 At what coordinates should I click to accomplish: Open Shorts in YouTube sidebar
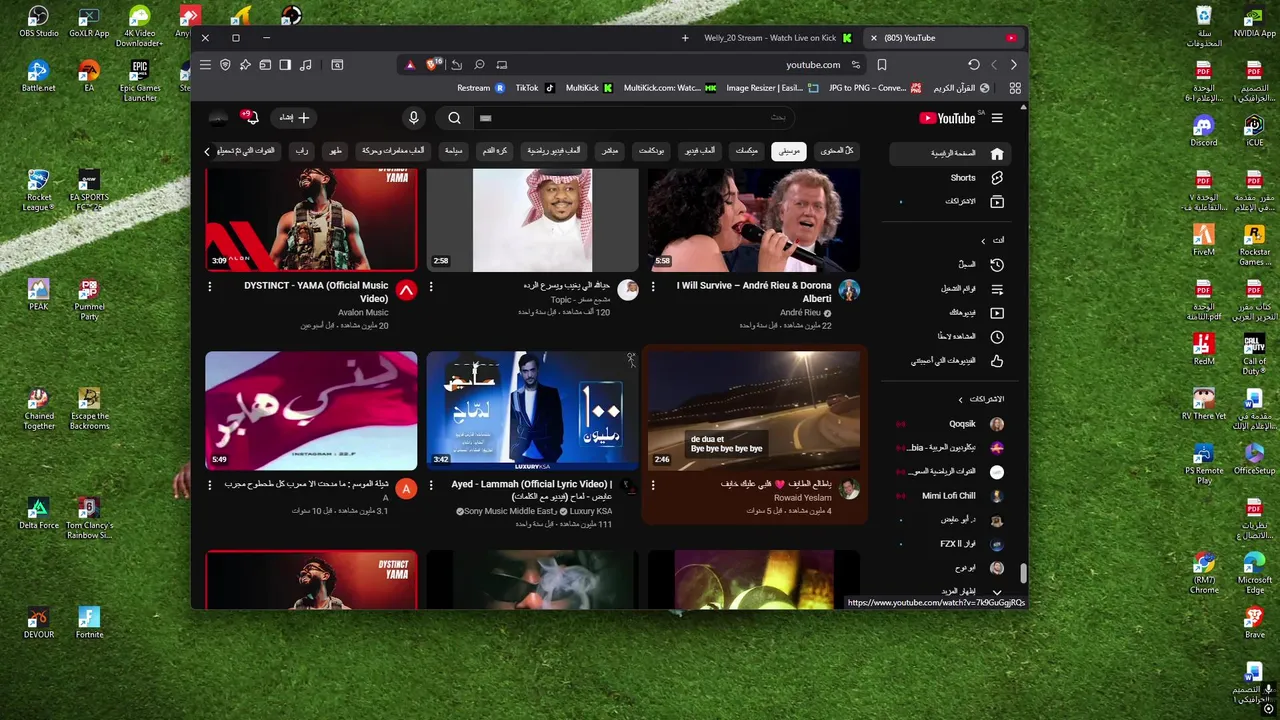pyautogui.click(x=948, y=178)
